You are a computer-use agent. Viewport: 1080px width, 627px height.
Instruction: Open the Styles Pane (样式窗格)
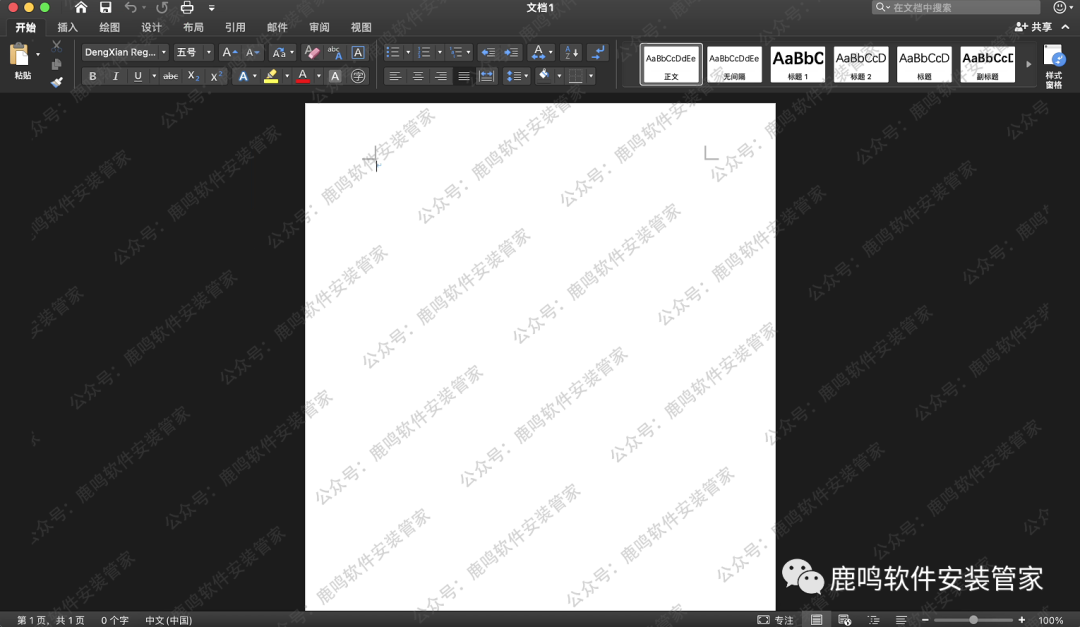[x=1054, y=66]
